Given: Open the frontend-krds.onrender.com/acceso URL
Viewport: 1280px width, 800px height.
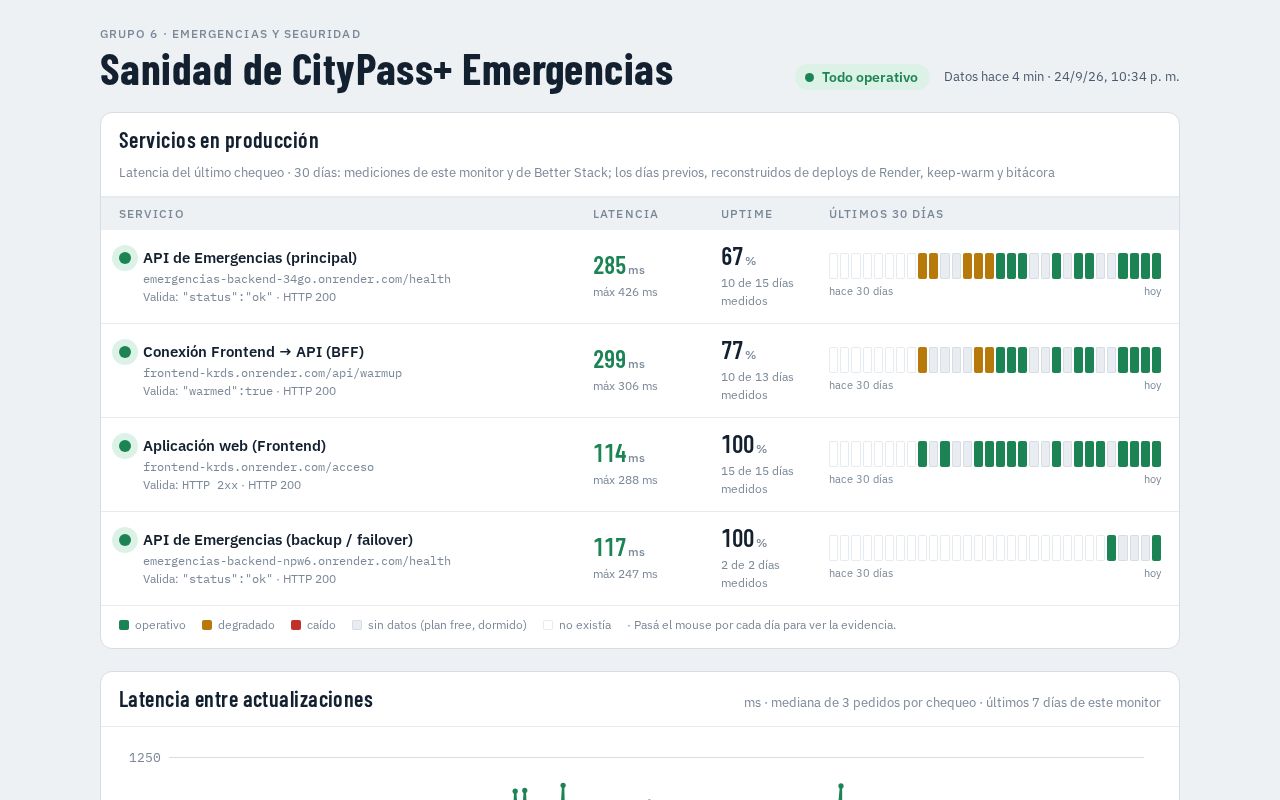Looking at the screenshot, I should (258, 467).
